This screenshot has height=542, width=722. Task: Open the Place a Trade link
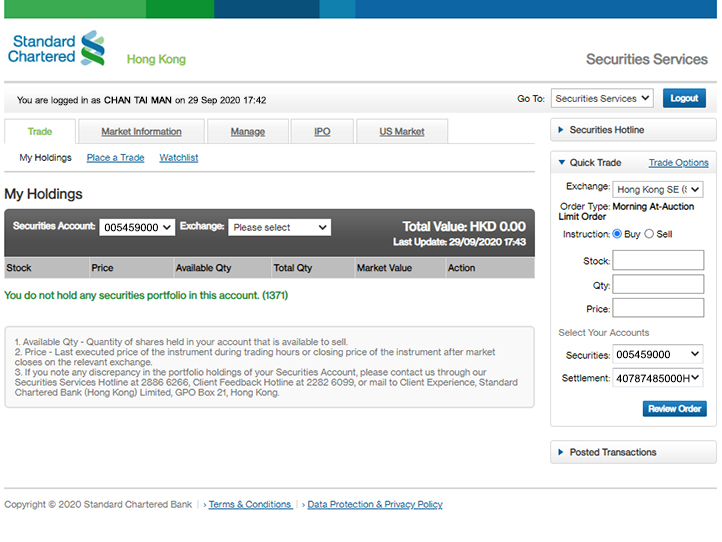point(116,157)
